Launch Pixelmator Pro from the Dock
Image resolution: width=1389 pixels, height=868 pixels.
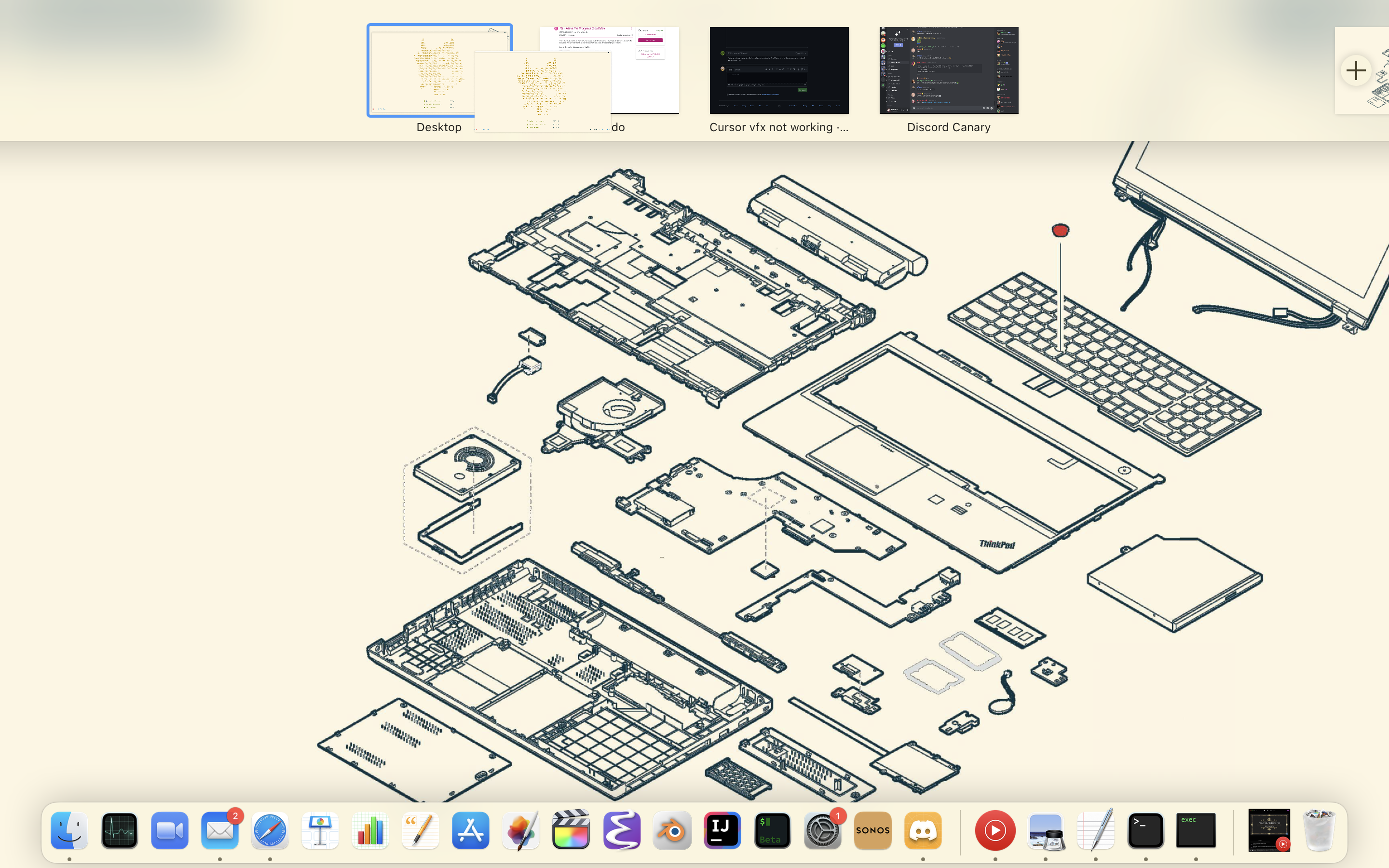coord(520,830)
